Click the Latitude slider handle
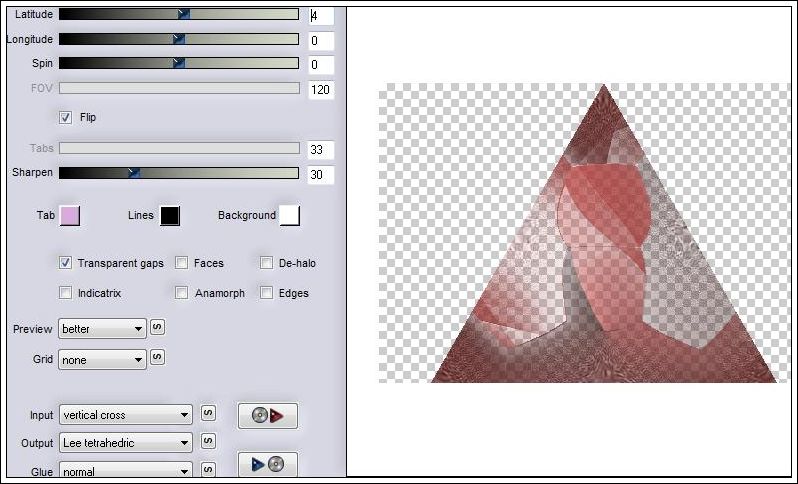The image size is (798, 484). point(184,14)
